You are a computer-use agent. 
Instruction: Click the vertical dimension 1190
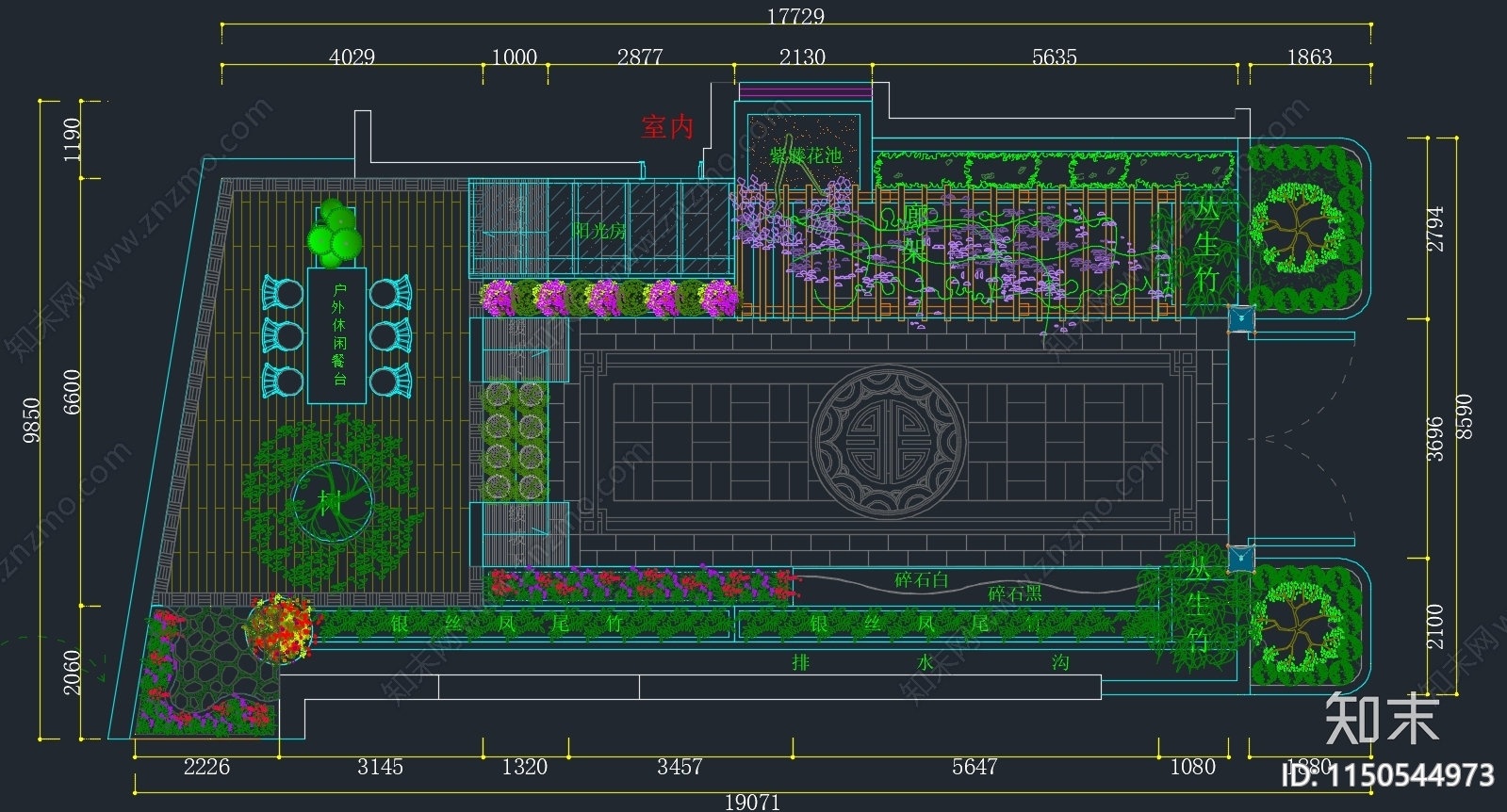click(72, 139)
